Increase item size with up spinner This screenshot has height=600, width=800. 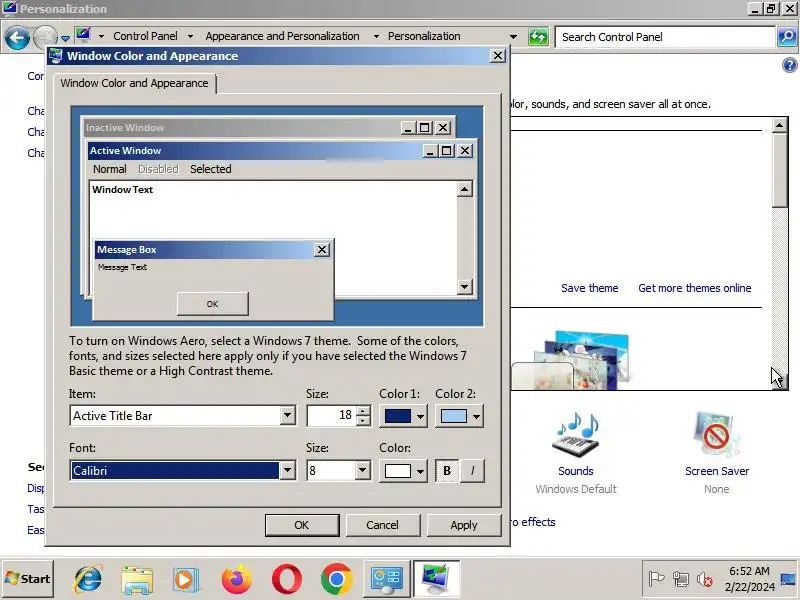363,411
